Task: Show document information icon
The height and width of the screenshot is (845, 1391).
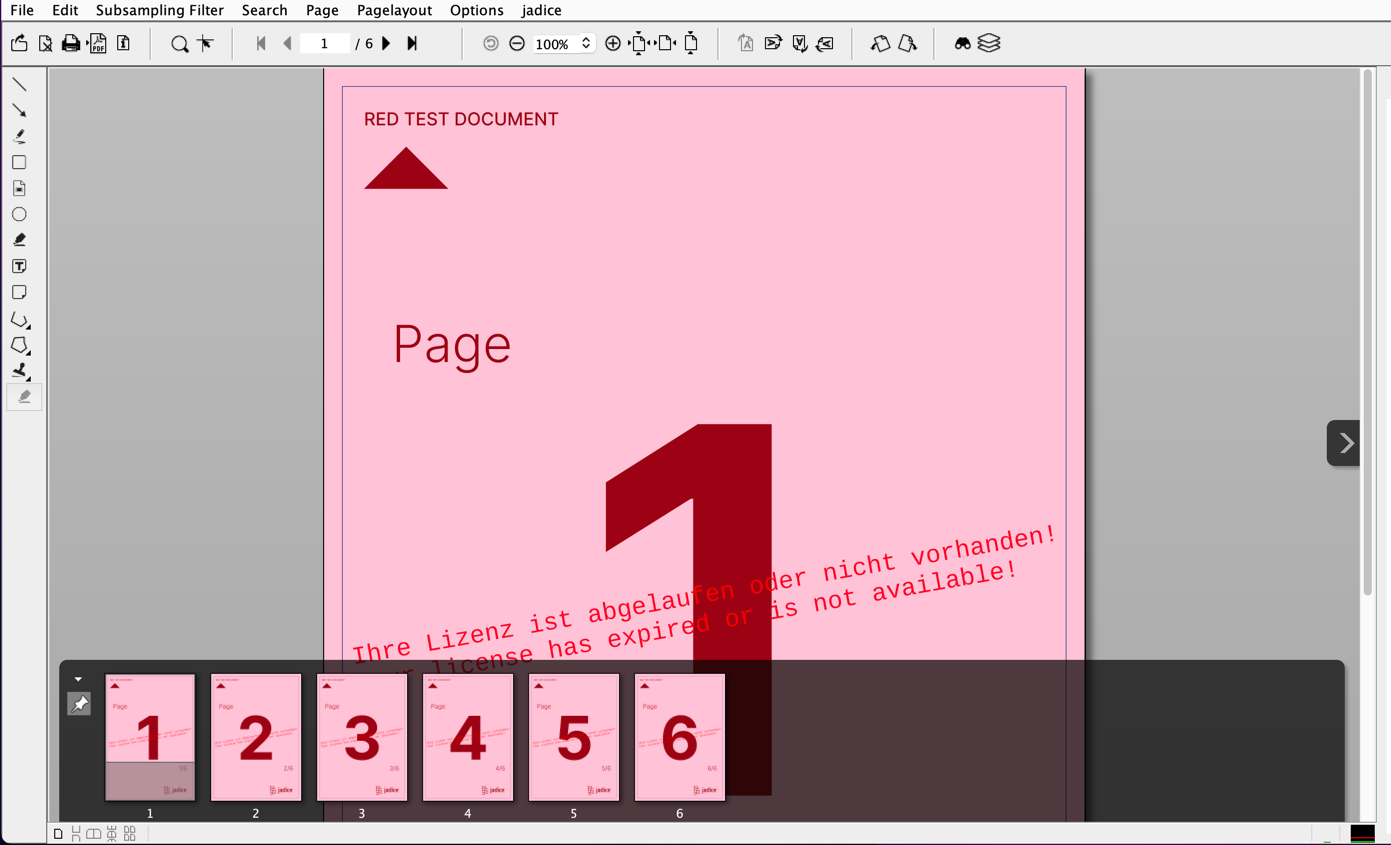Action: pos(124,43)
